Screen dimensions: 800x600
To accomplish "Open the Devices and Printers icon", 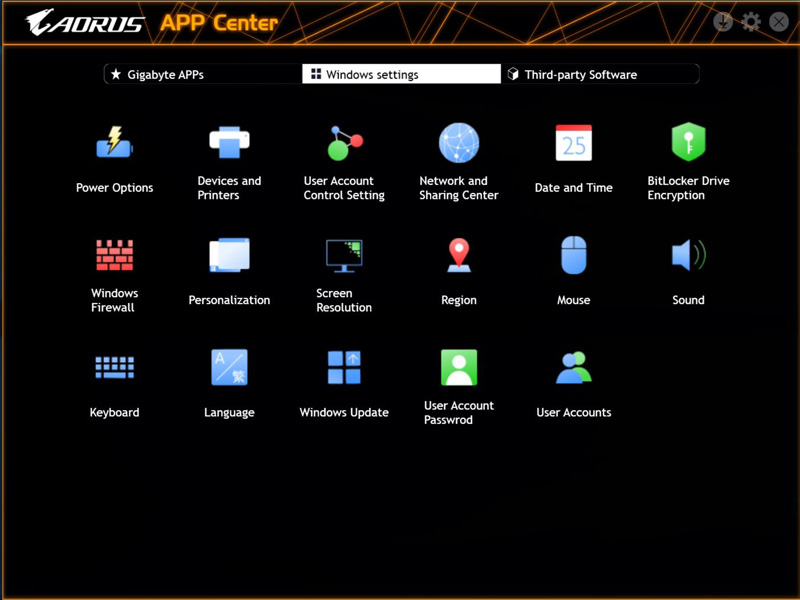I will pyautogui.click(x=229, y=142).
